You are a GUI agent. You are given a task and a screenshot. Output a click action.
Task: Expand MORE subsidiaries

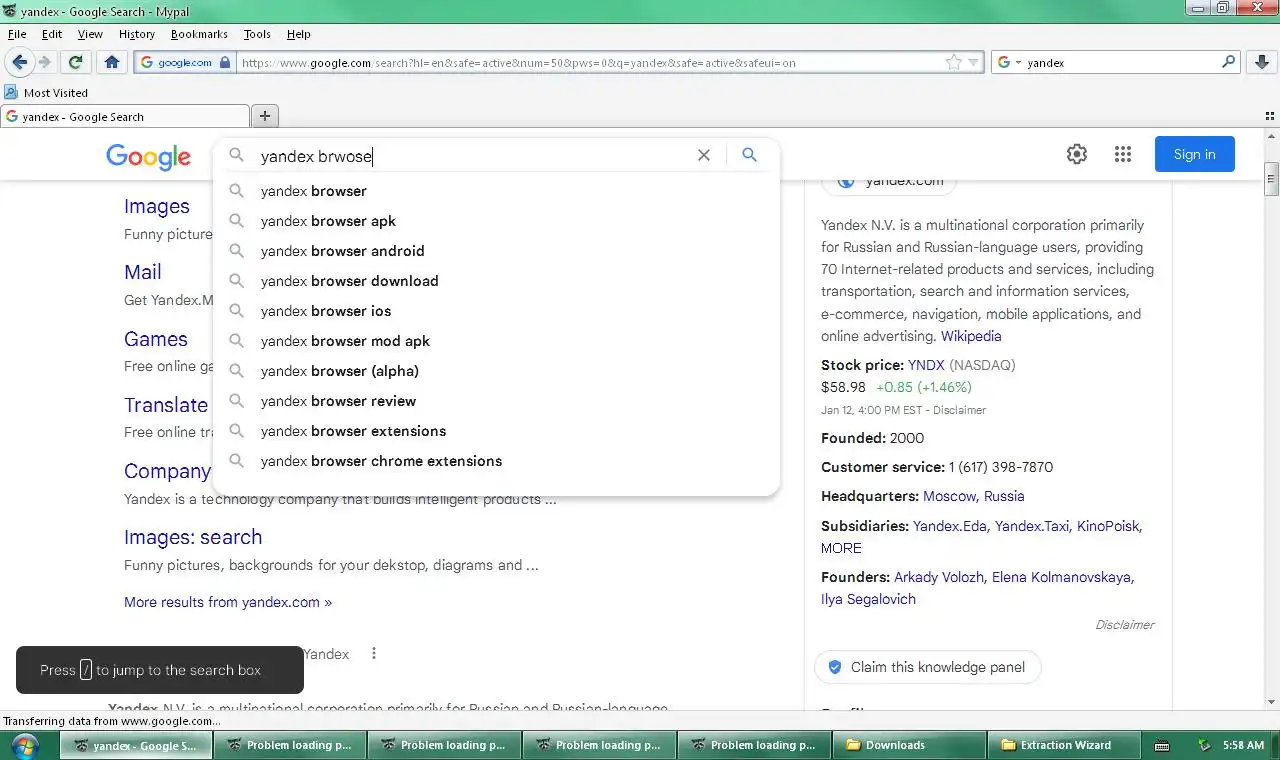(841, 548)
